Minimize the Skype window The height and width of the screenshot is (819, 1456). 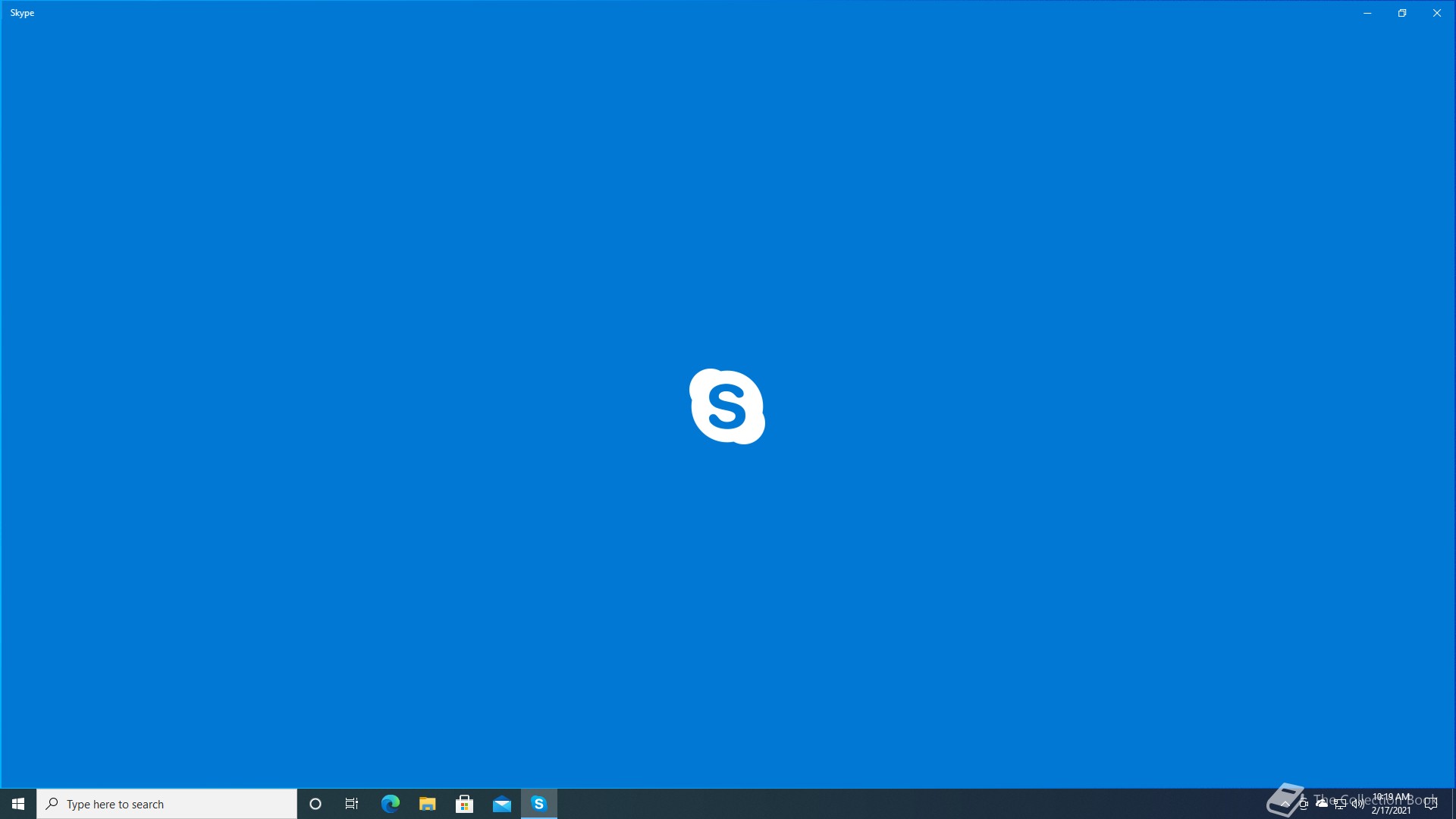[1367, 13]
